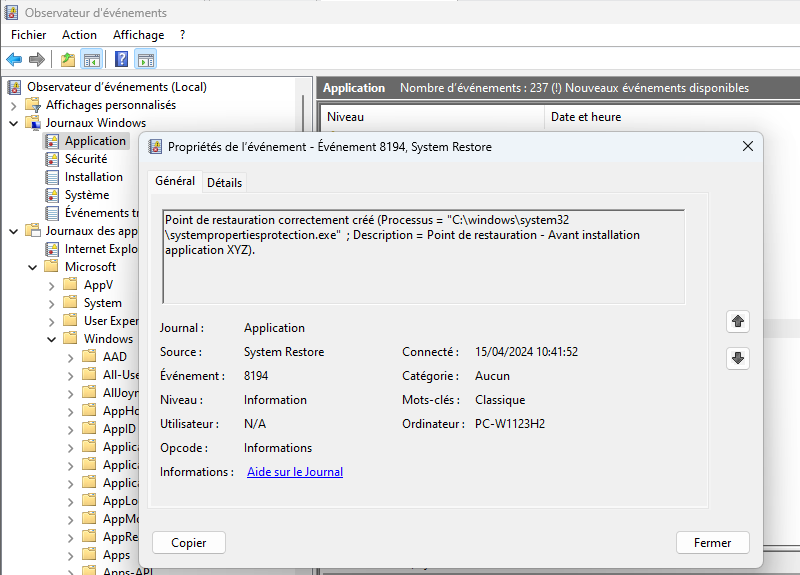Screen dimensions: 800x575
Task: Expand Affichages personnalisés node
Action: 14,106
